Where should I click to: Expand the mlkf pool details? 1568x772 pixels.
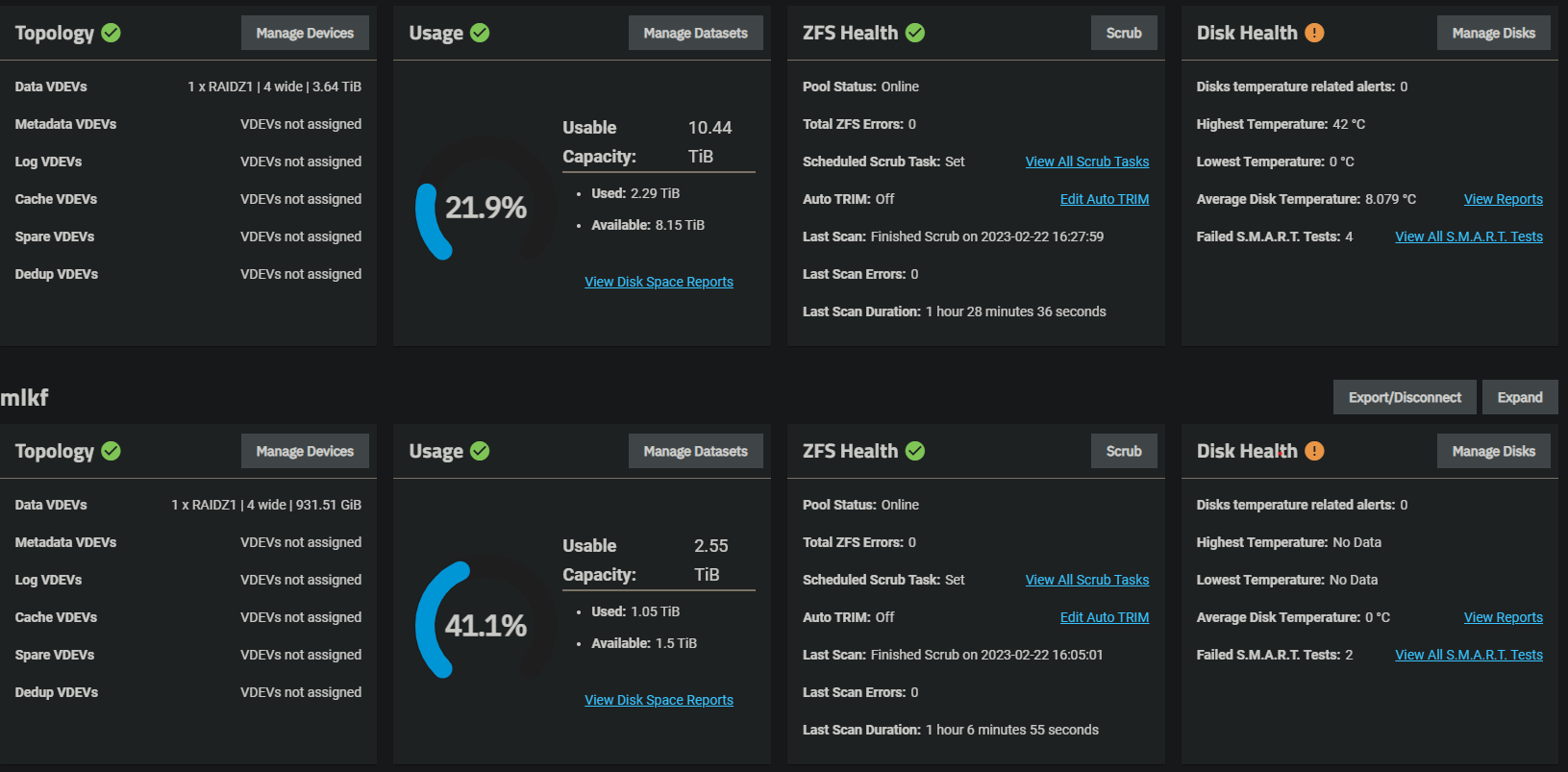(1519, 397)
